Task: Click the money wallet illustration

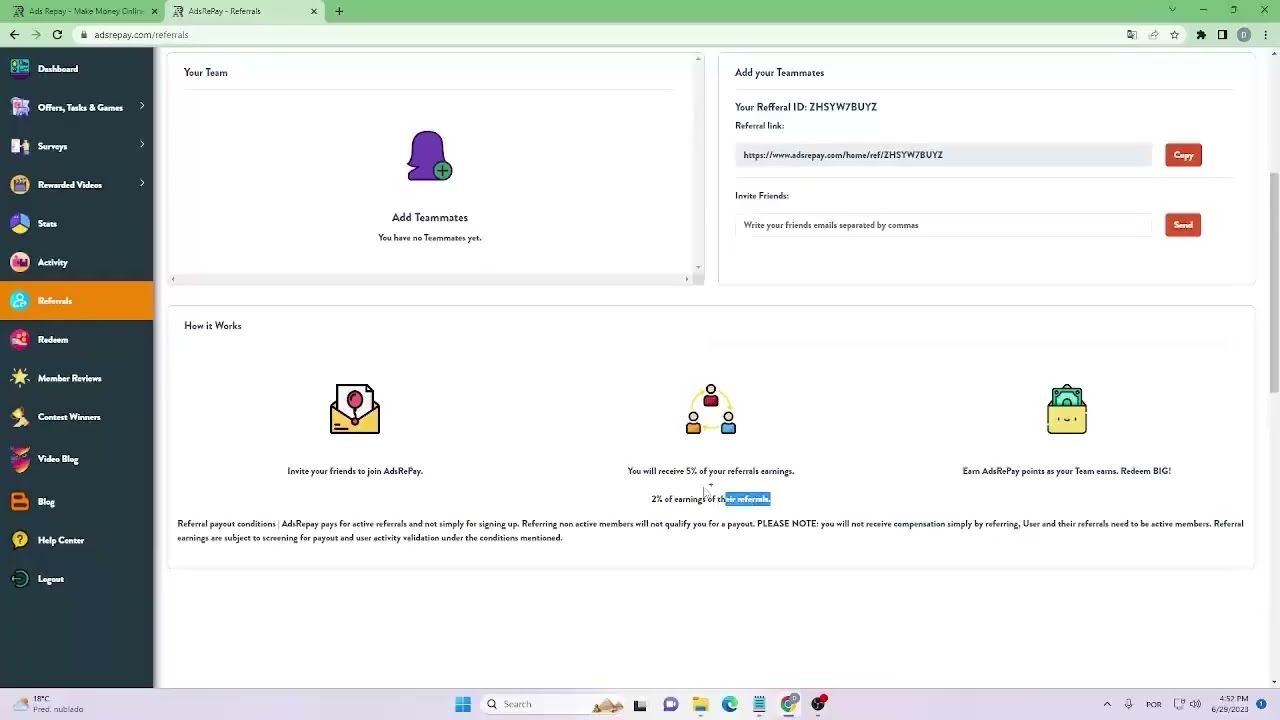Action: (x=1067, y=409)
